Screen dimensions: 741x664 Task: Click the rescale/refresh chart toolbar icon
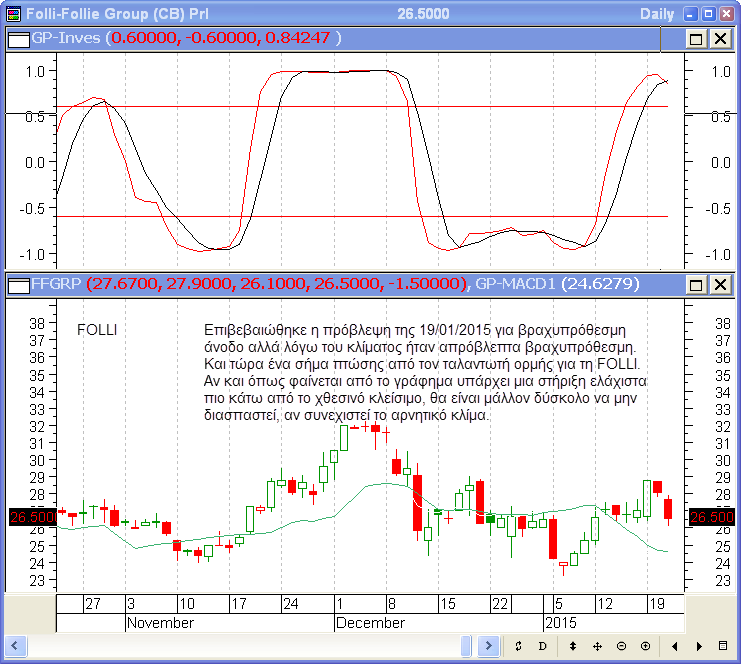pyautogui.click(x=518, y=646)
